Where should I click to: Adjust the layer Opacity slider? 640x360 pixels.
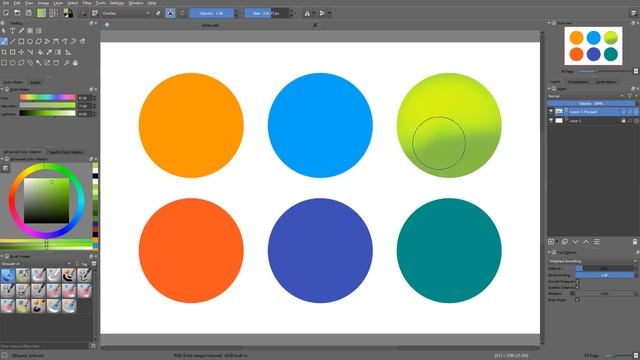(591, 103)
